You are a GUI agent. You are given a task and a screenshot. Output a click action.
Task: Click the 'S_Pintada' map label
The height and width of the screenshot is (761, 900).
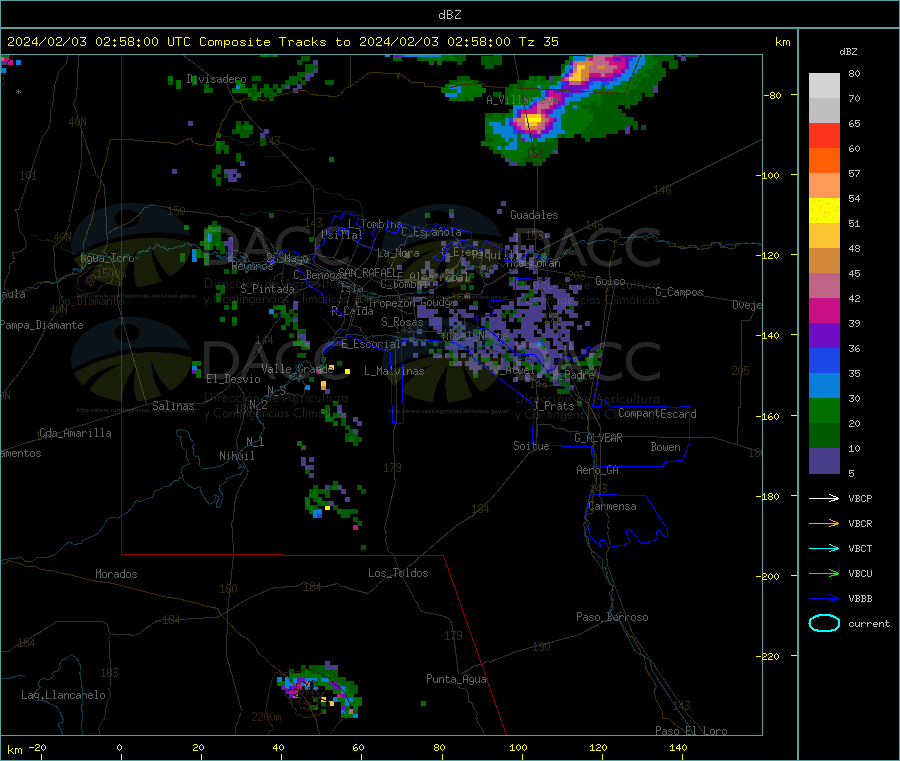[267, 289]
